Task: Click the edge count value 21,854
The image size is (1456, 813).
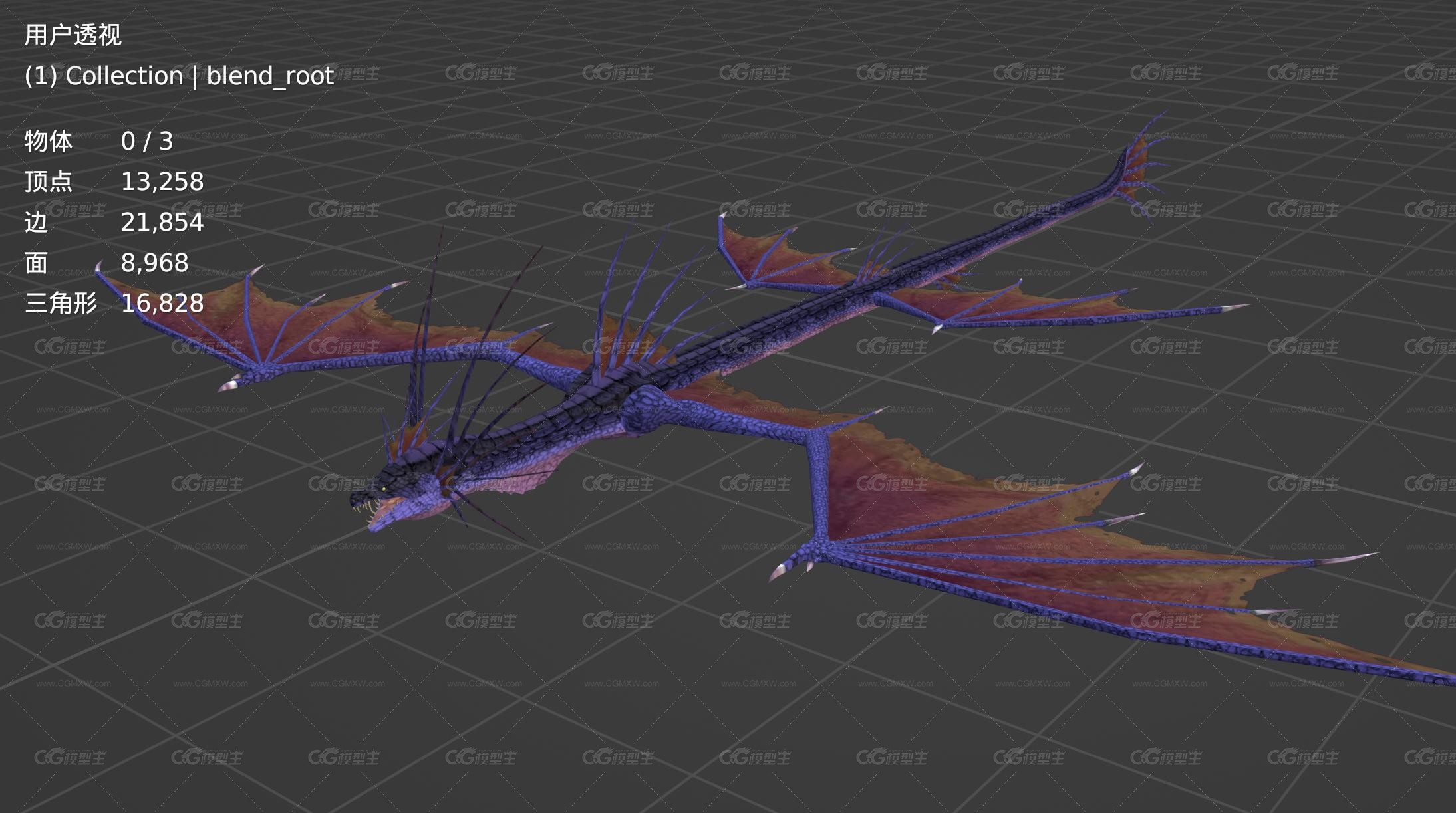Action: pyautogui.click(x=162, y=222)
